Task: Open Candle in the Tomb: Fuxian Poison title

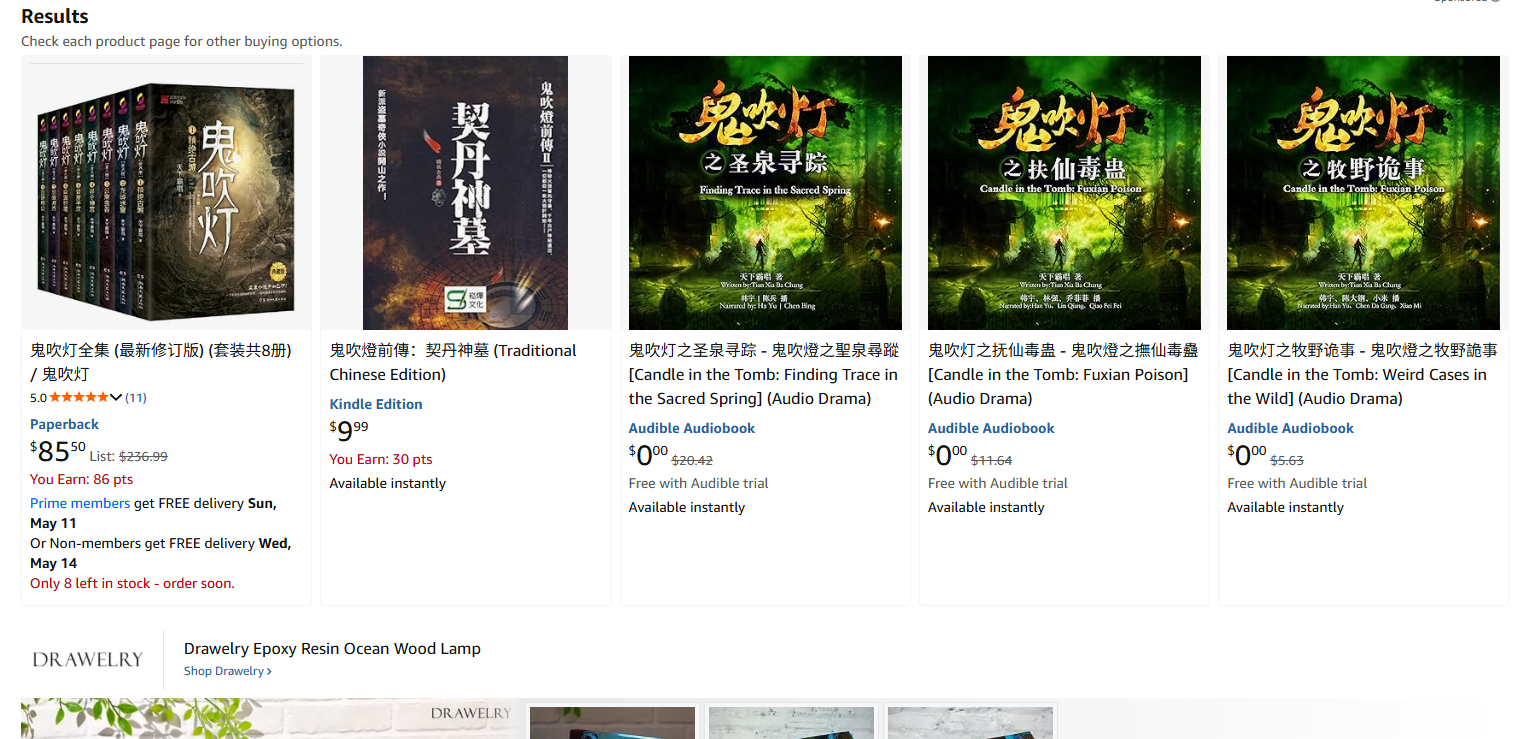Action: [x=1063, y=374]
